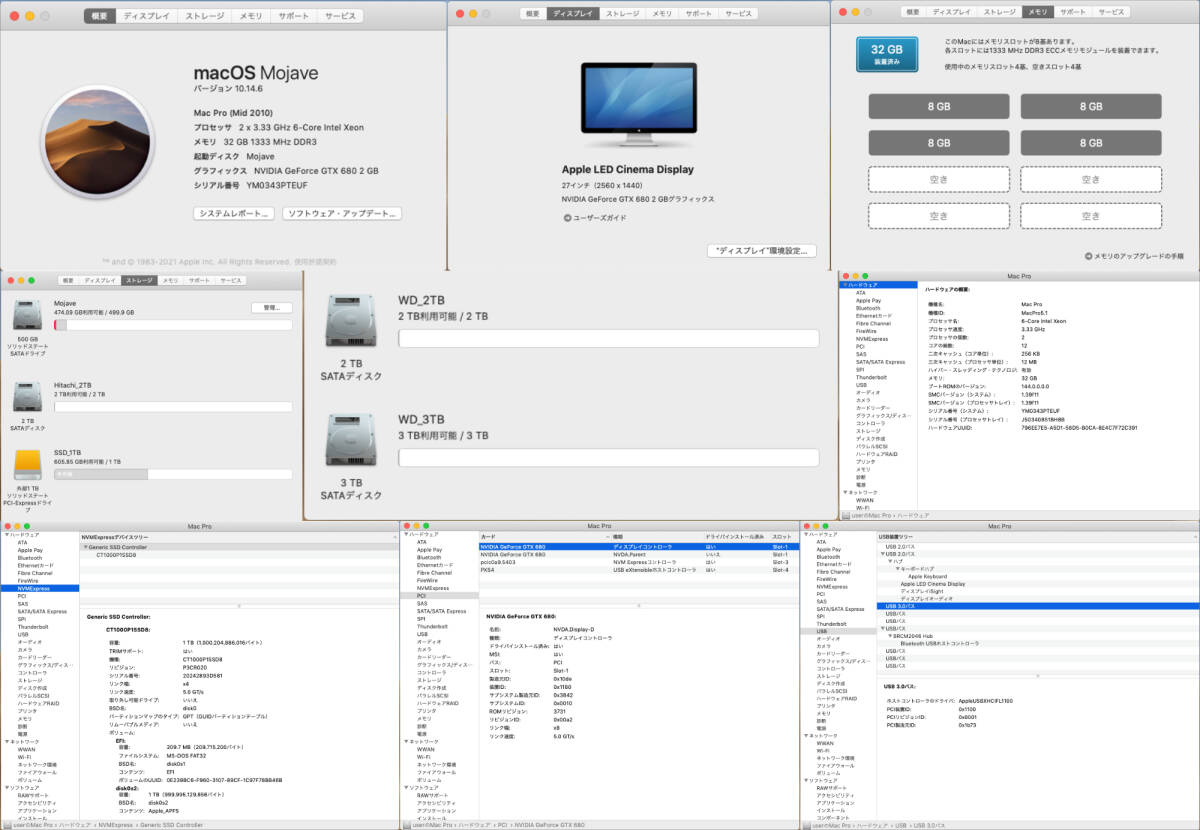The height and width of the screenshot is (830, 1200).
Task: Select Bluetooth USBホストコントローラ in USB tree
Action: [939, 643]
